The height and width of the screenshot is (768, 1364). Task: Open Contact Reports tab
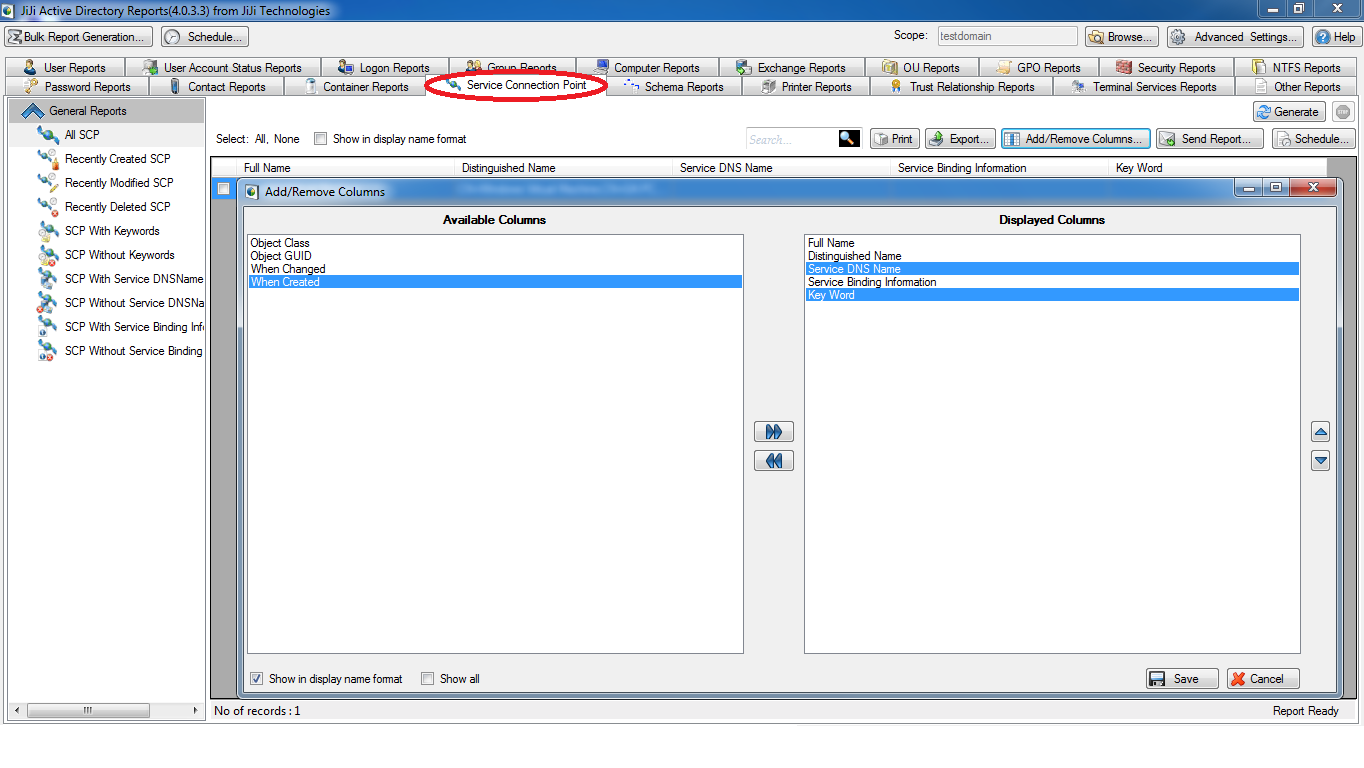pos(217,87)
